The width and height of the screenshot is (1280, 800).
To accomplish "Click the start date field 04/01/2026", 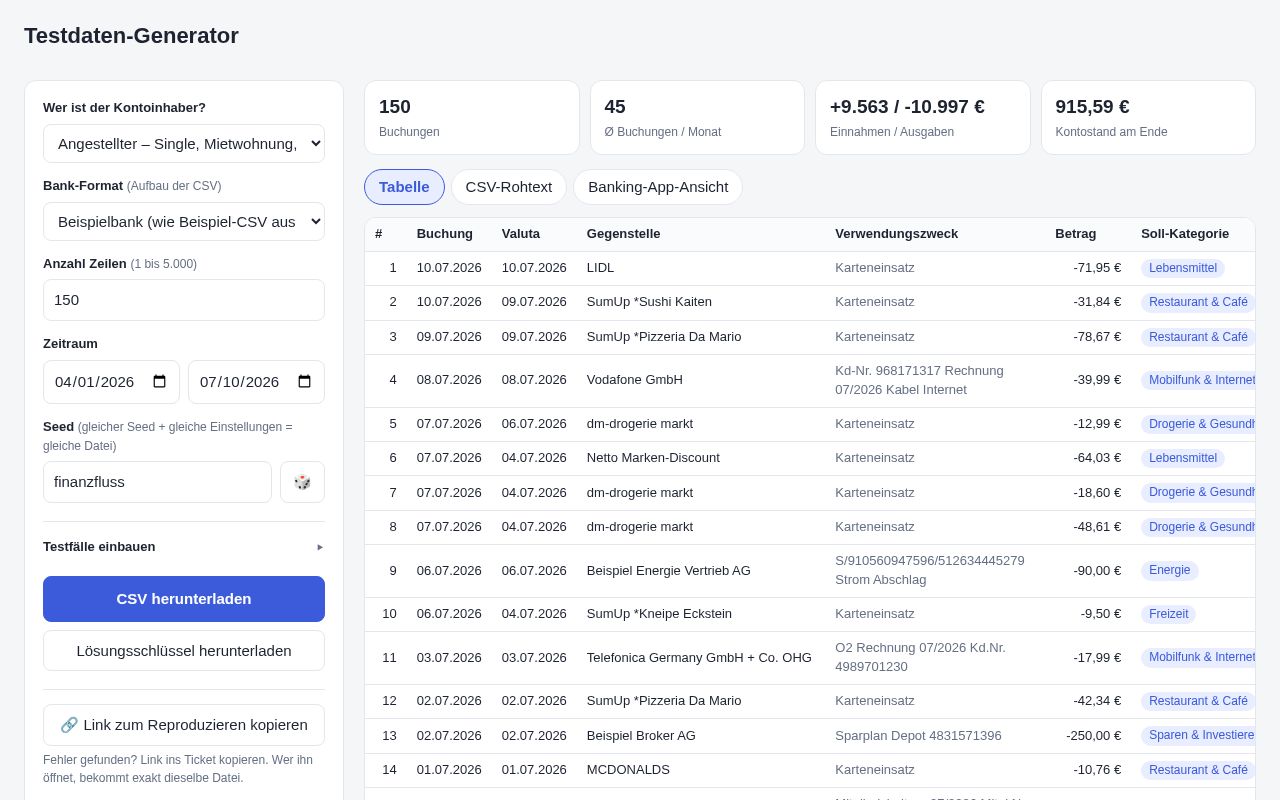I will point(111,382).
